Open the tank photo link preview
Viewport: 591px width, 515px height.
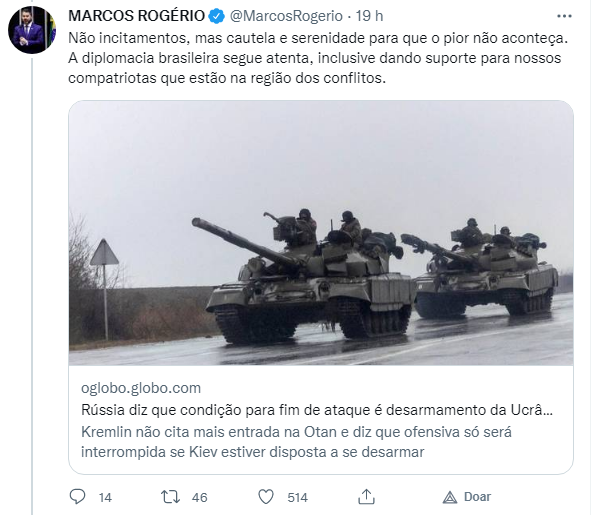321,233
